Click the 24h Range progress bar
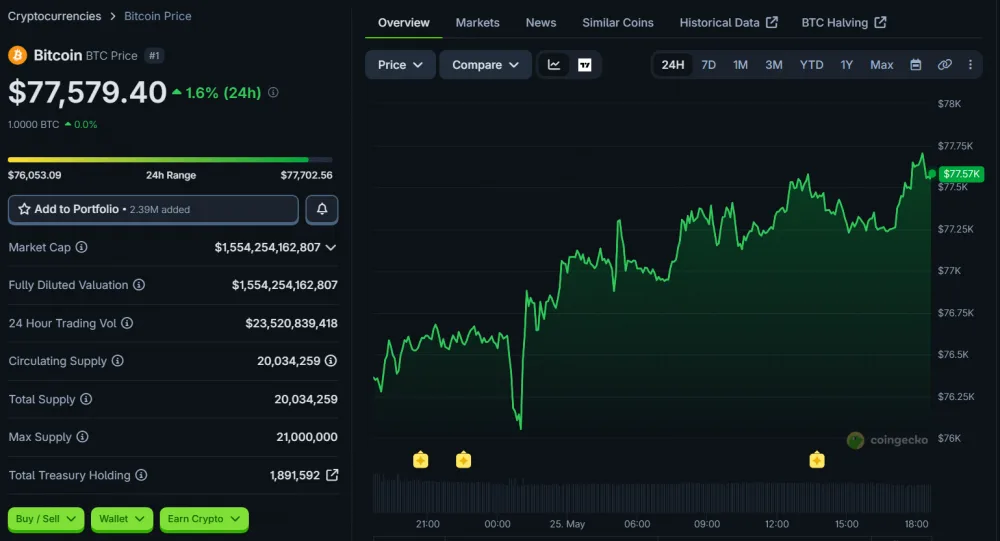Screen dimensions: 1000x541 [x=170, y=159]
